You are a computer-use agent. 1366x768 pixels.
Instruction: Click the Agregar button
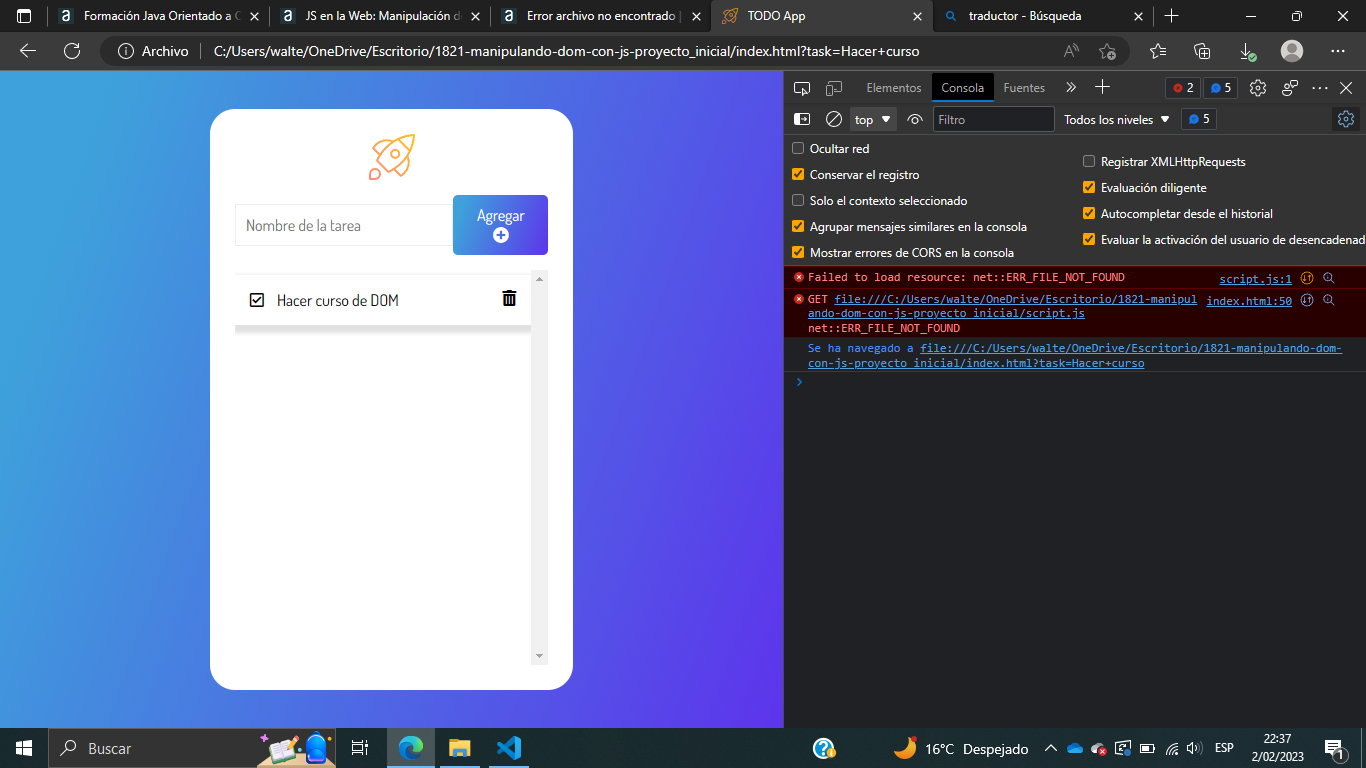500,225
